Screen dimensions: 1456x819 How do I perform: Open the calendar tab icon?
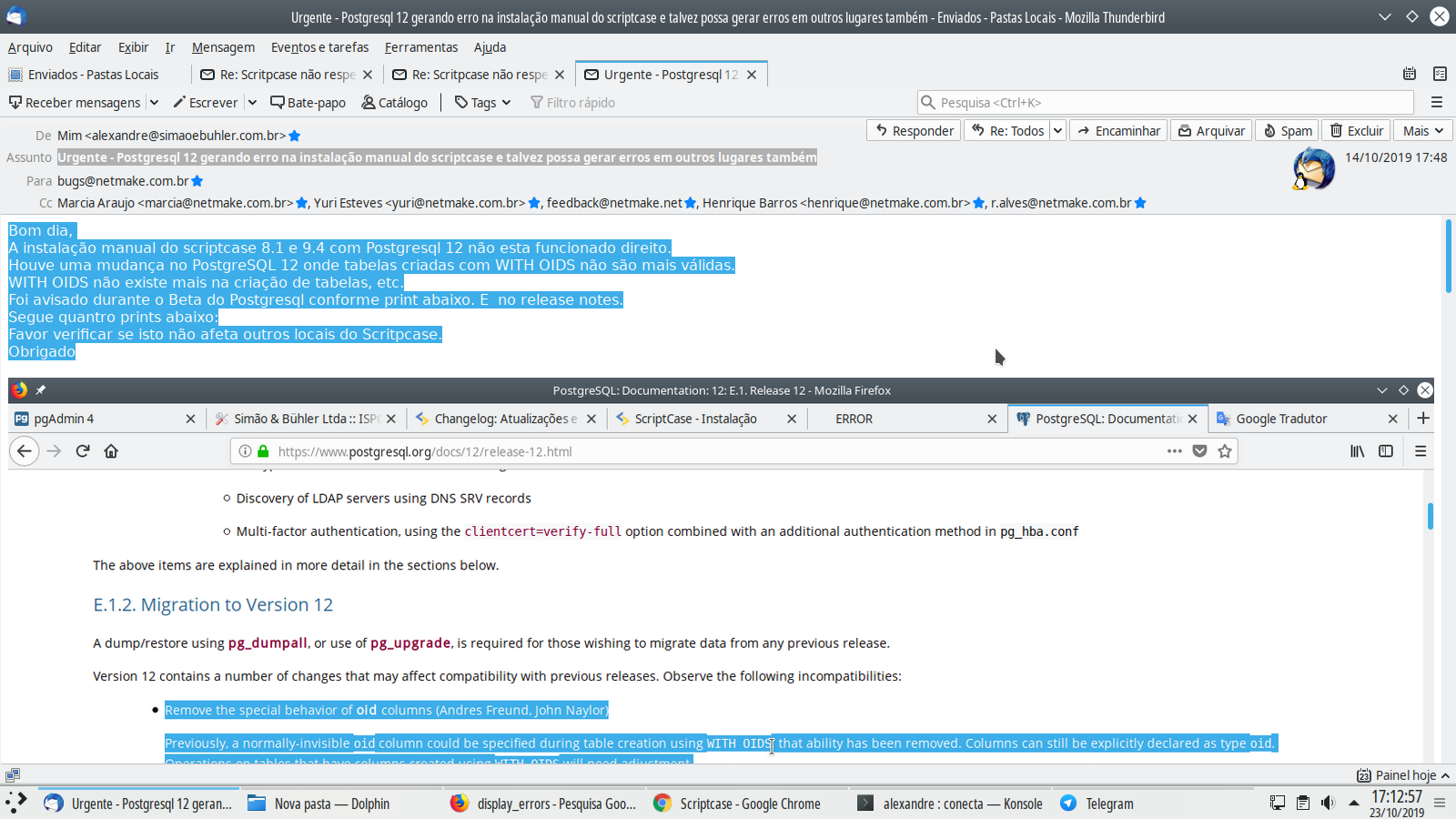(x=1410, y=74)
